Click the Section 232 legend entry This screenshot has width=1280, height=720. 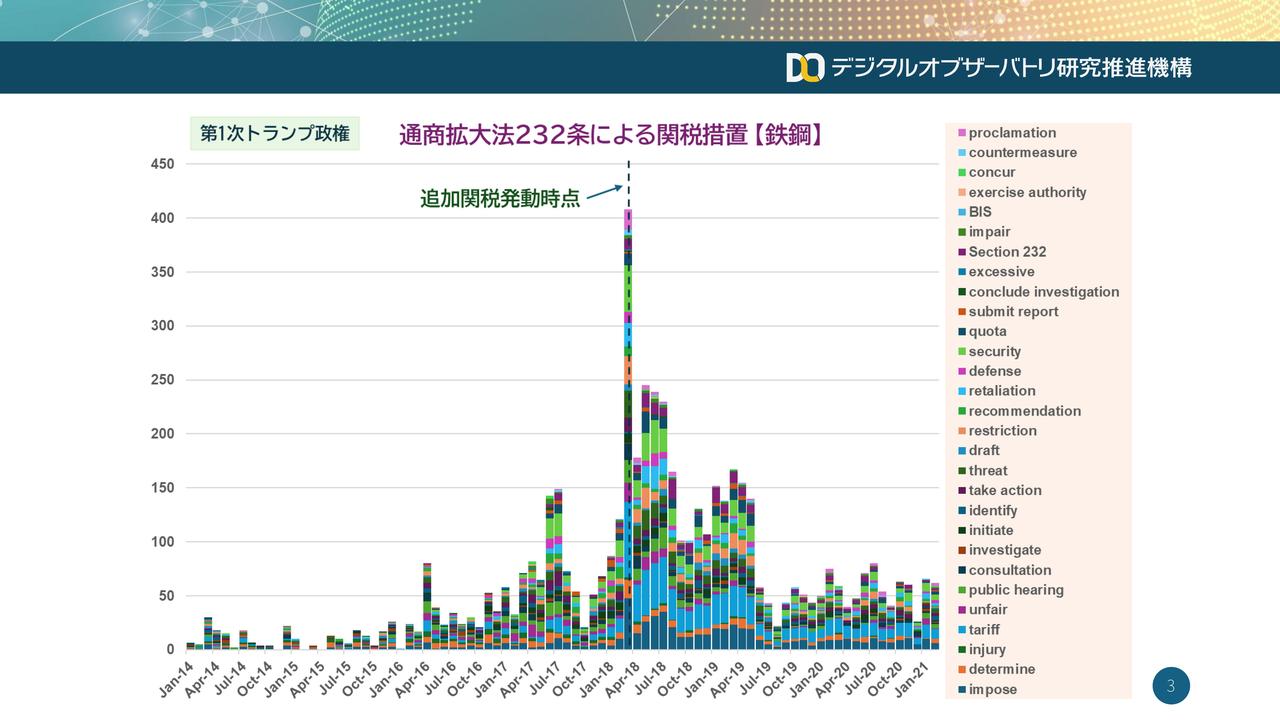point(1007,252)
